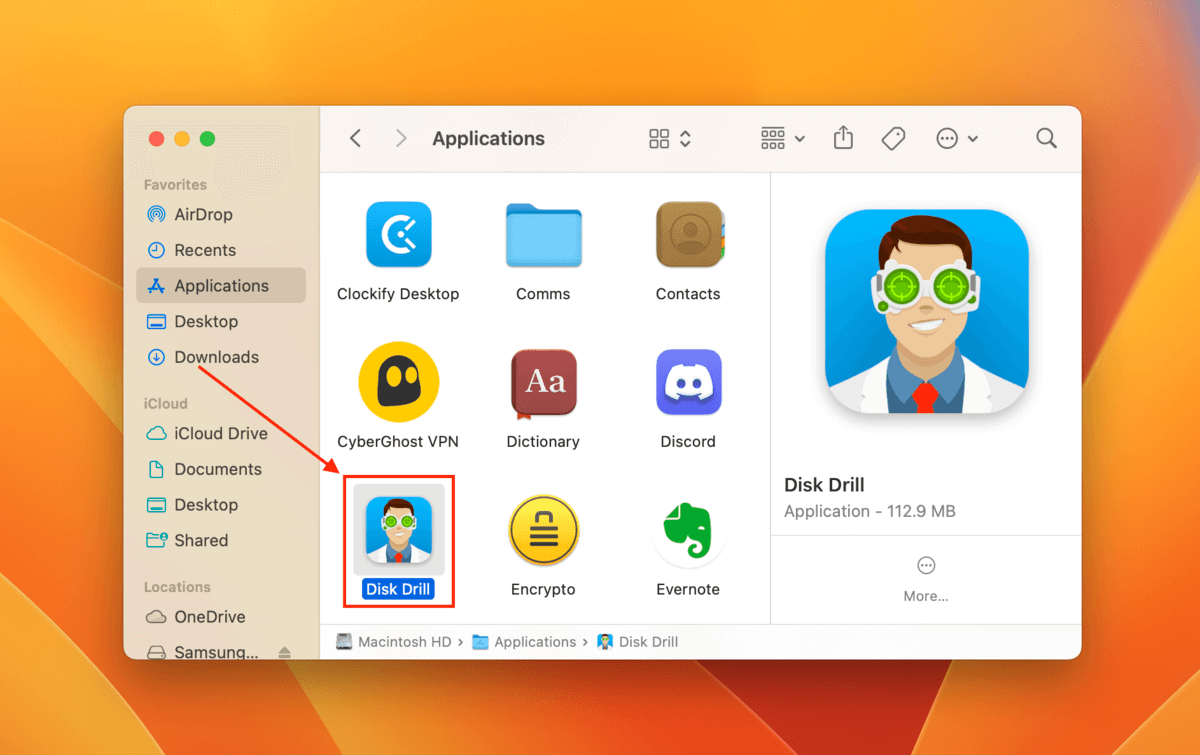This screenshot has height=755, width=1200.
Task: Open the Clockify Desktop app icon
Action: [x=398, y=234]
